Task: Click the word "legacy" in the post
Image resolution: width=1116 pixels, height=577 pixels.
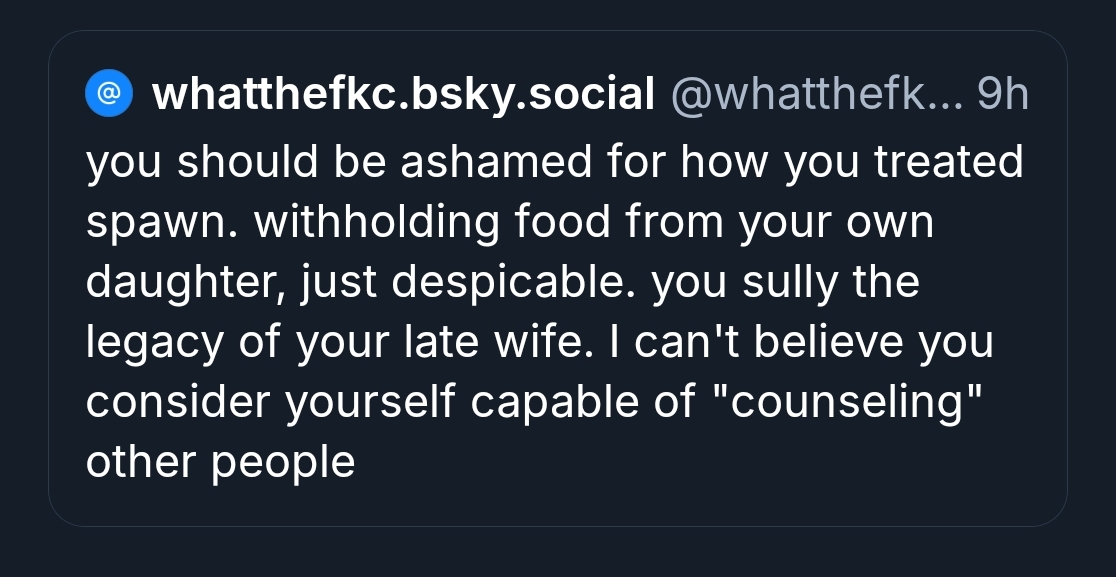Action: [x=154, y=343]
